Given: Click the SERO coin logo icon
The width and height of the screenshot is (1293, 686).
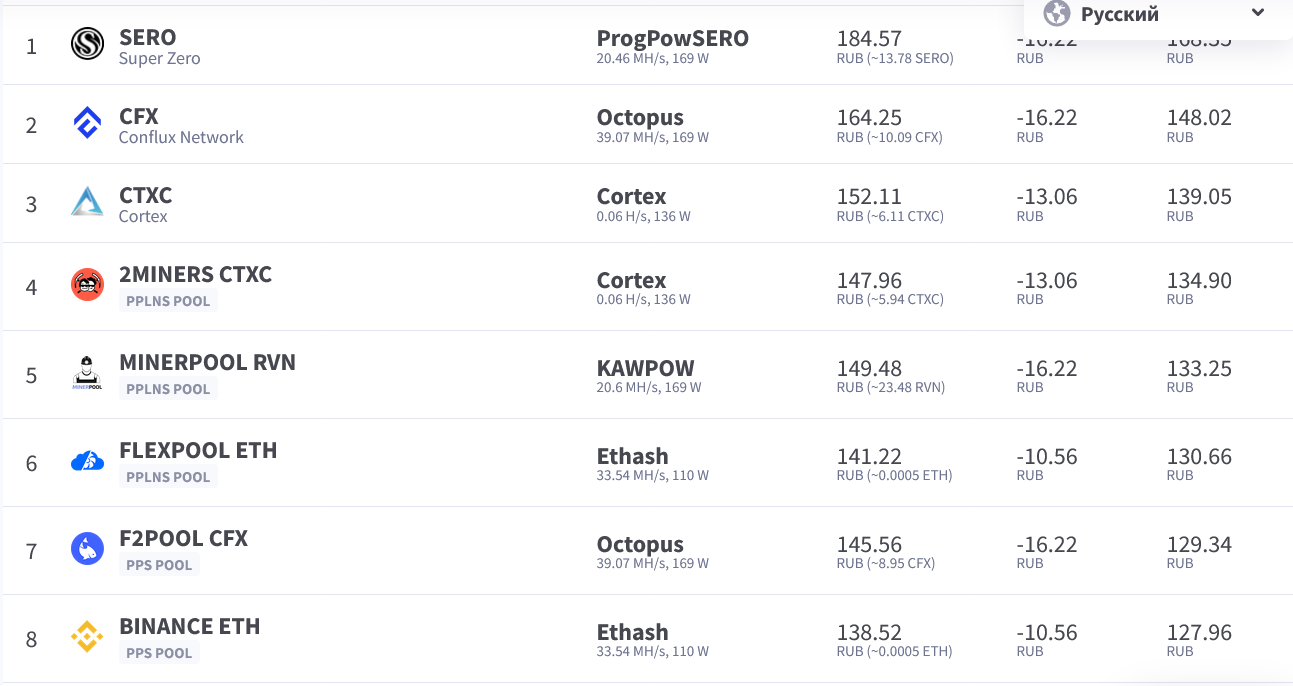Looking at the screenshot, I should pos(88,45).
